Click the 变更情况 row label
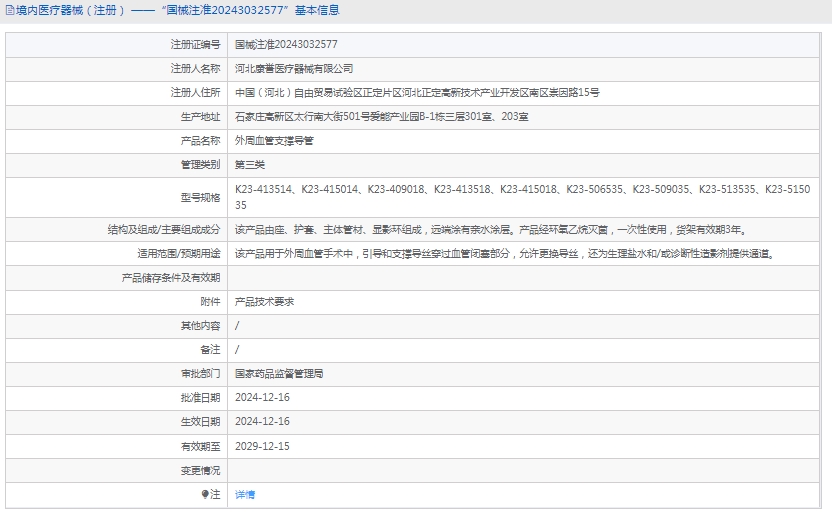 point(200,469)
